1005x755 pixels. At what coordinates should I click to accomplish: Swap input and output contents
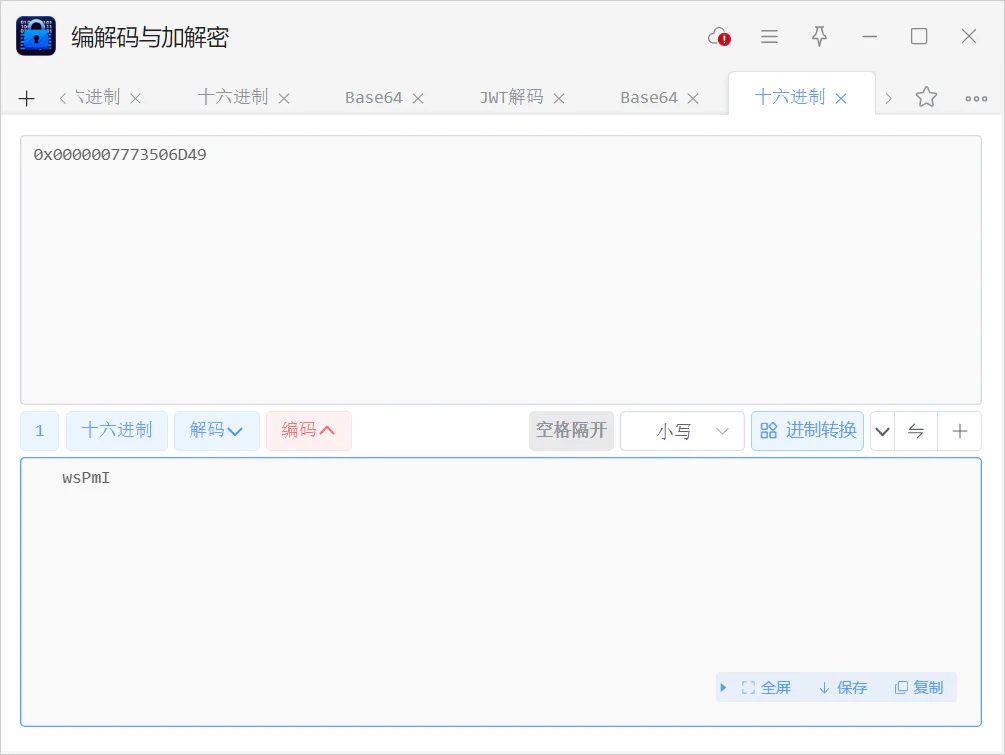916,431
